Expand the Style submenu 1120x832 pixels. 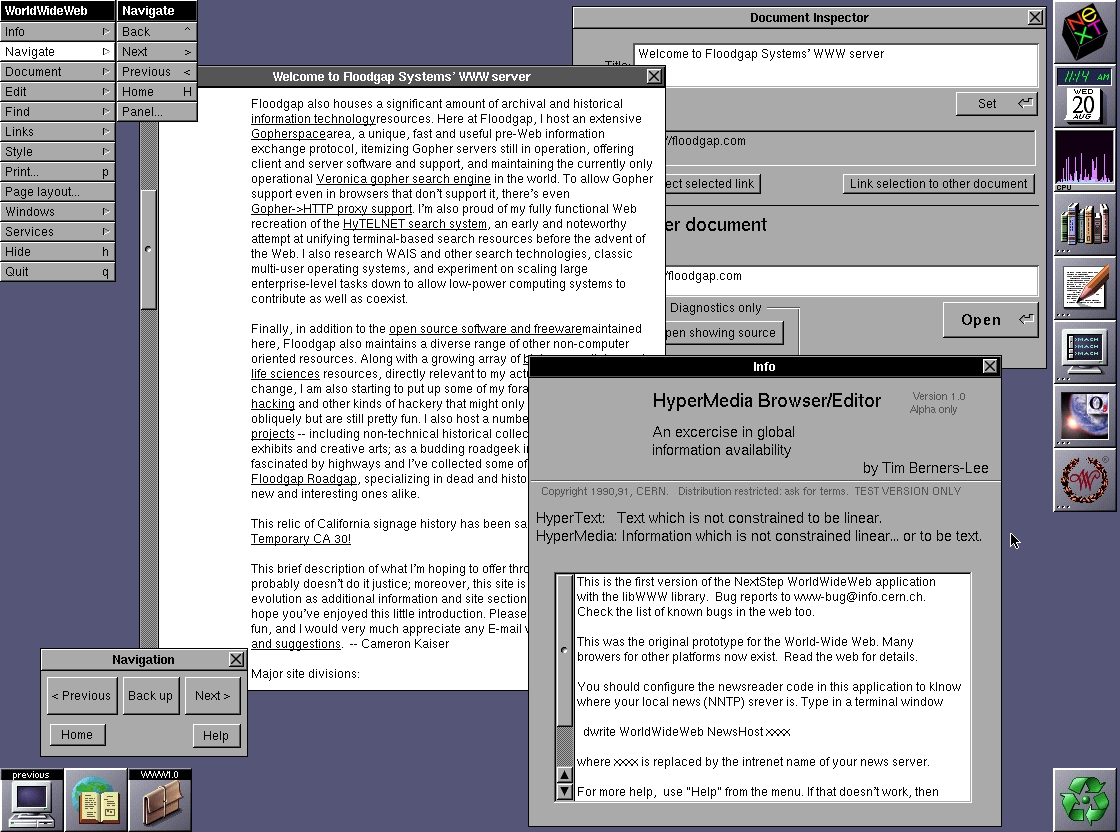(x=57, y=151)
